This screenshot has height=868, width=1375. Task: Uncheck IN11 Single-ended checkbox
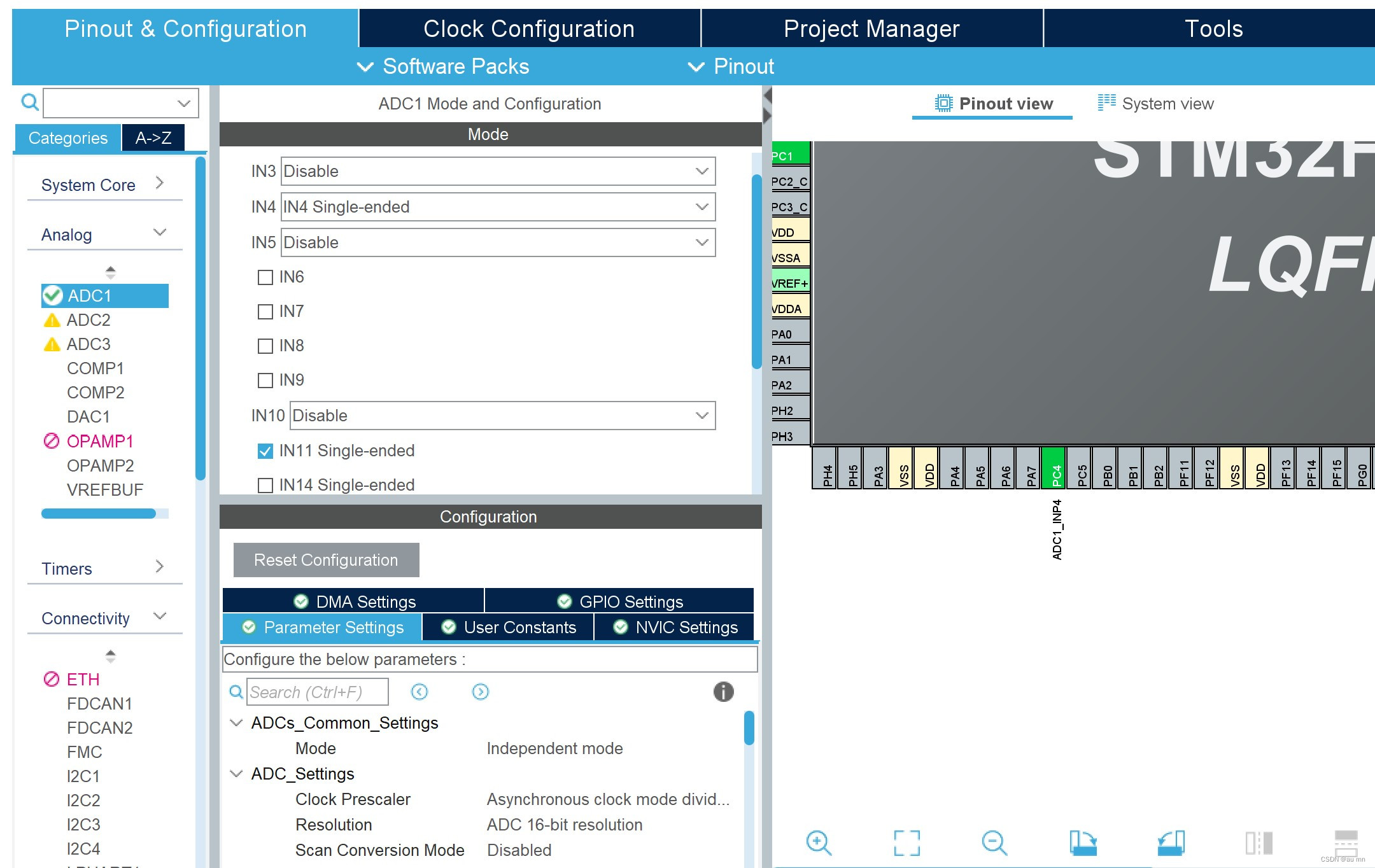(265, 451)
